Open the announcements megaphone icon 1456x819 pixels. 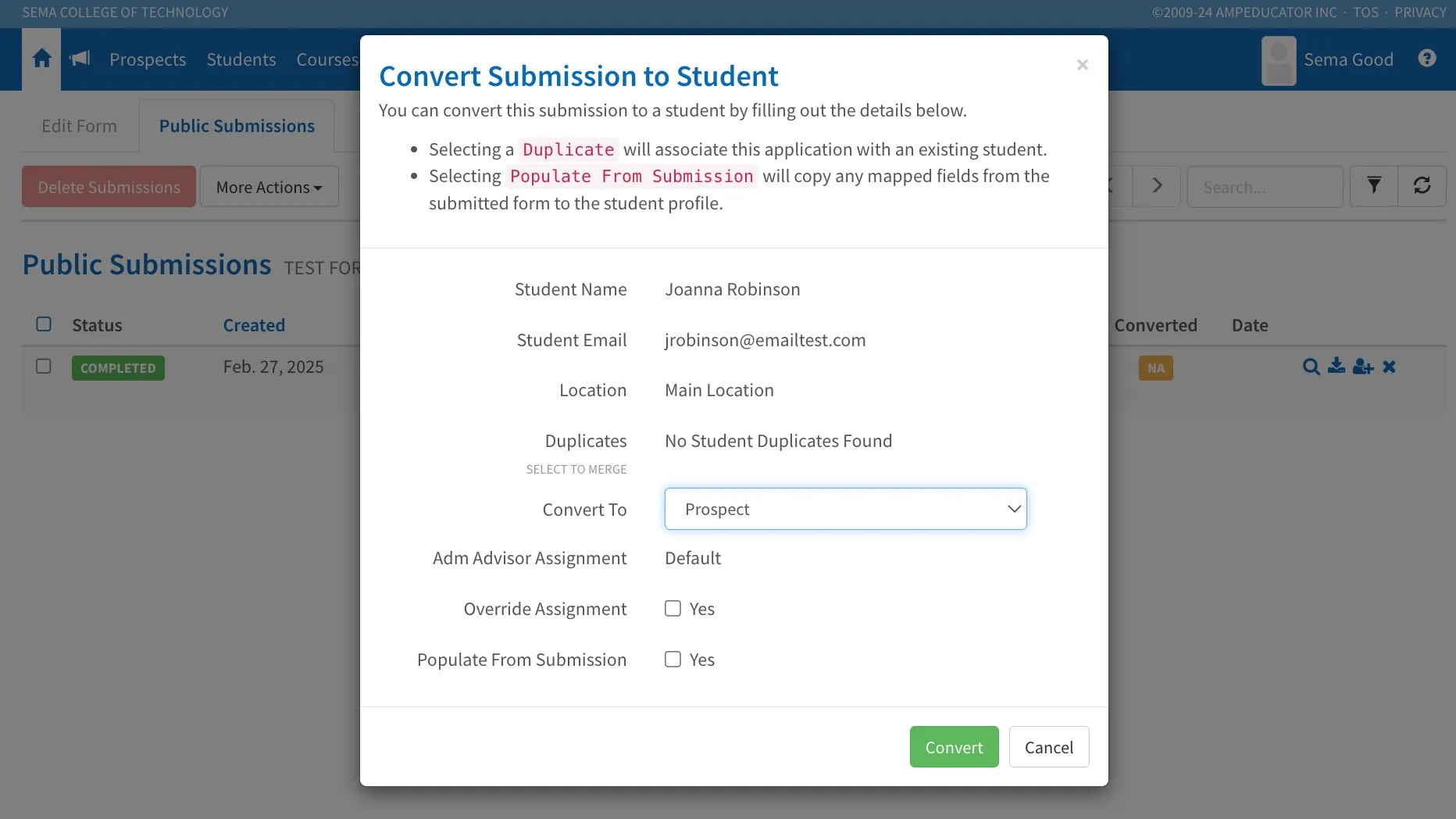(80, 59)
